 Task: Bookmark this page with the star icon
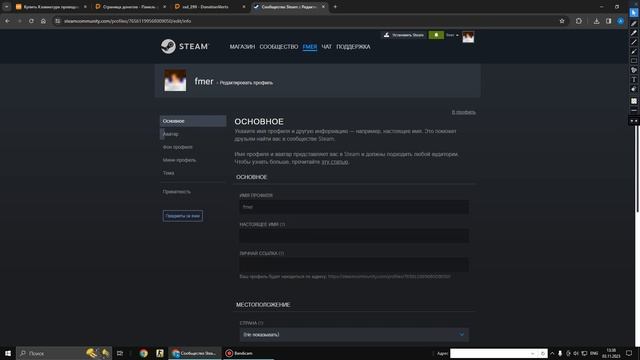point(562,21)
